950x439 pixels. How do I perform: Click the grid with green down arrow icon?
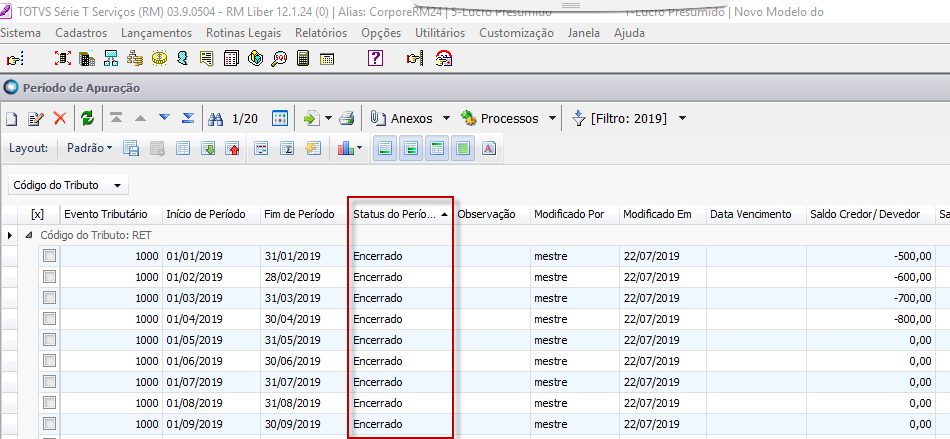tap(208, 148)
